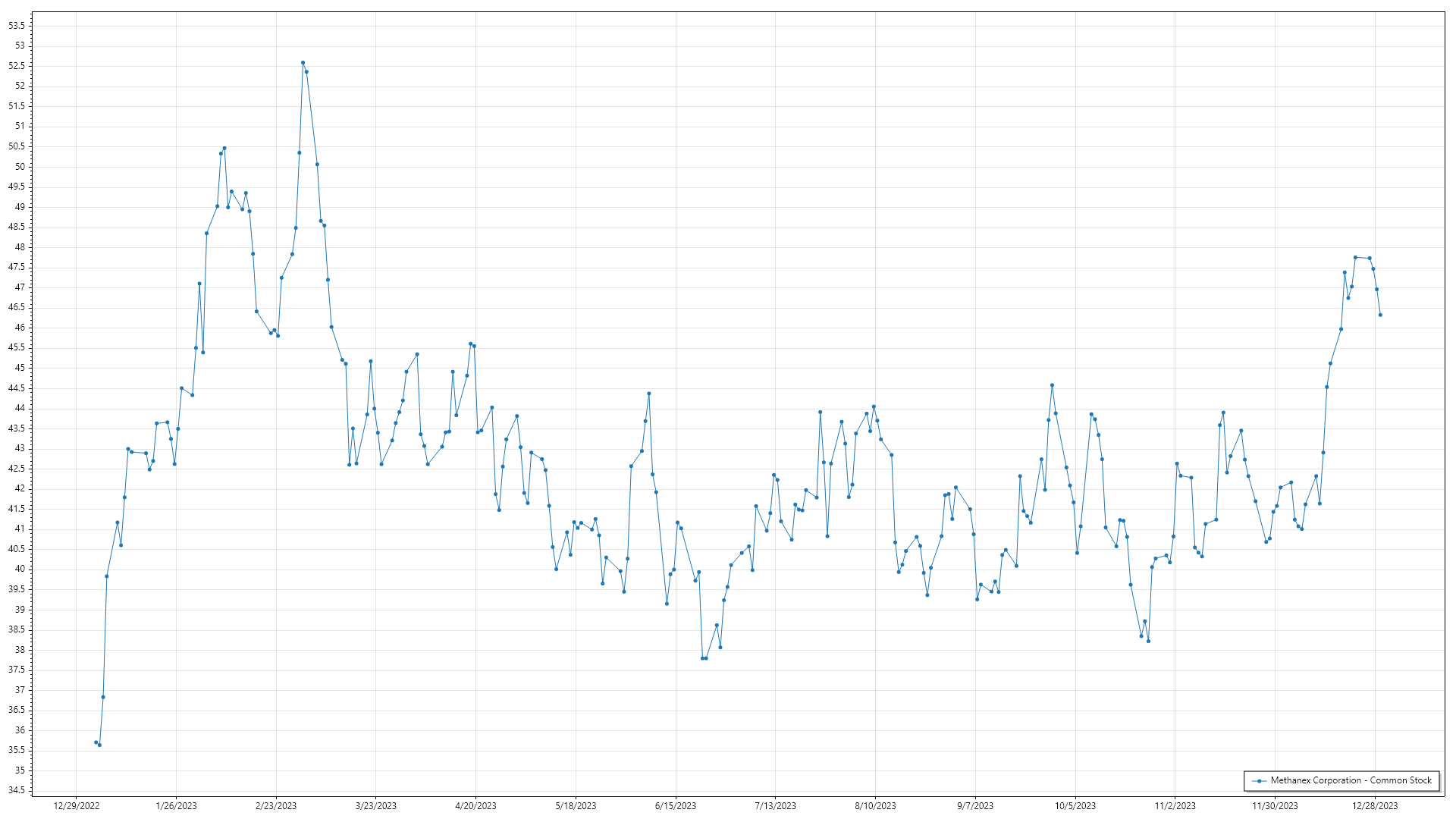
Task: Click the June peak point near 44.4
Action: pos(649,394)
